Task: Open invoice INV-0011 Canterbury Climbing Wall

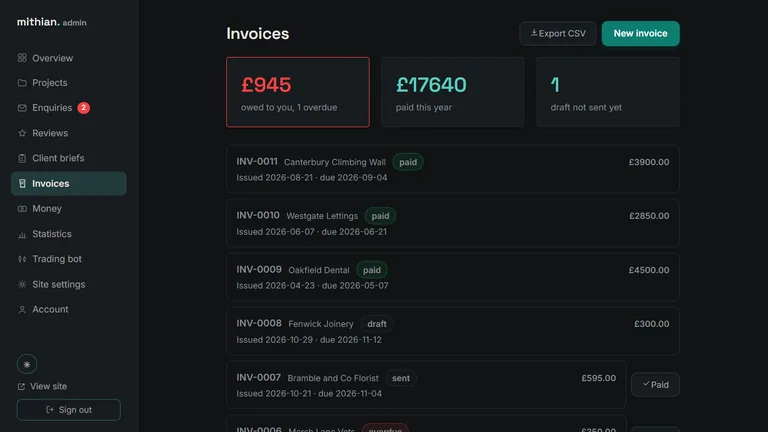Action: coord(453,169)
